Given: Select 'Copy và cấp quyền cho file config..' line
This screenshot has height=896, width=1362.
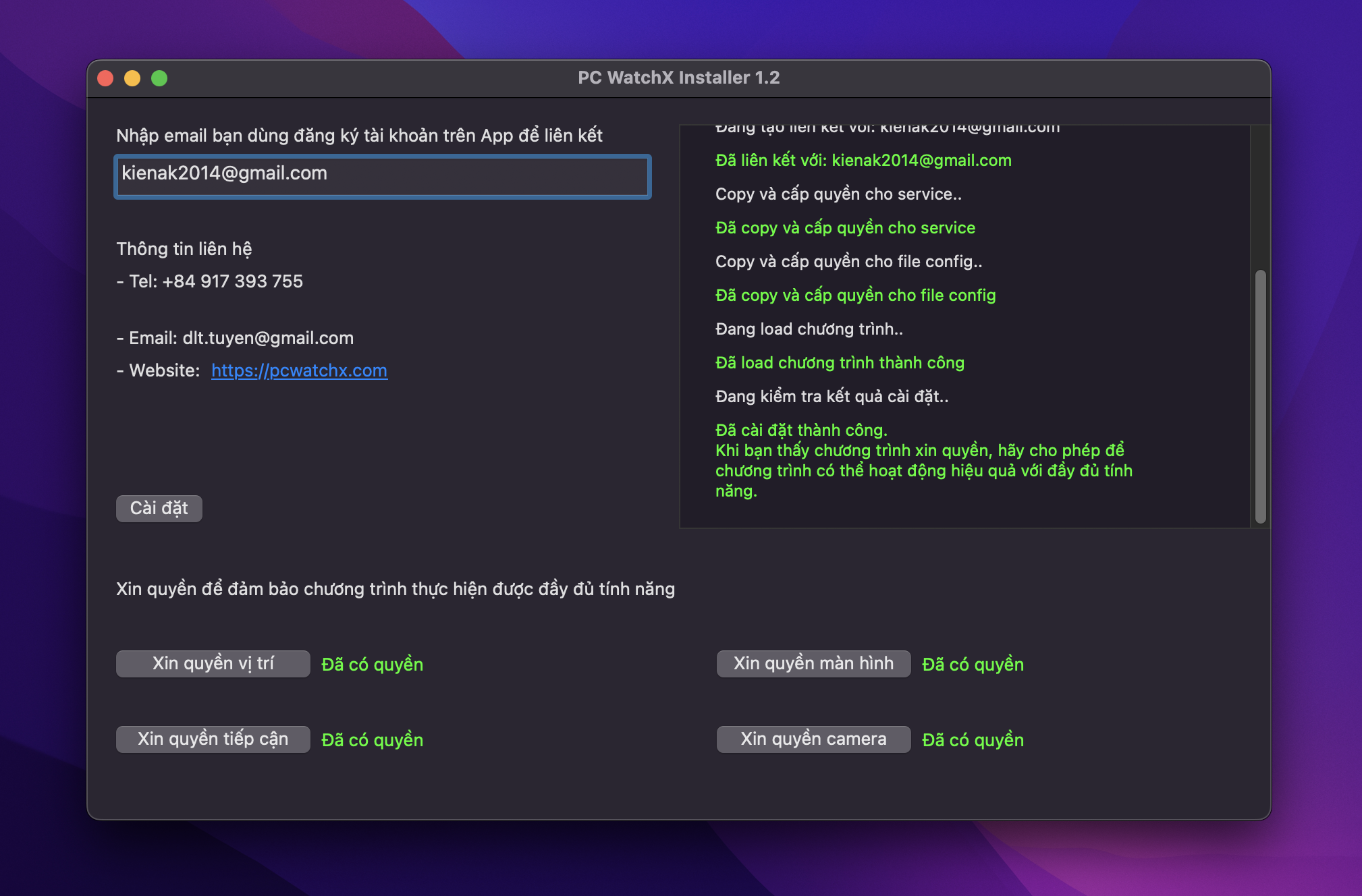Looking at the screenshot, I should [848, 261].
